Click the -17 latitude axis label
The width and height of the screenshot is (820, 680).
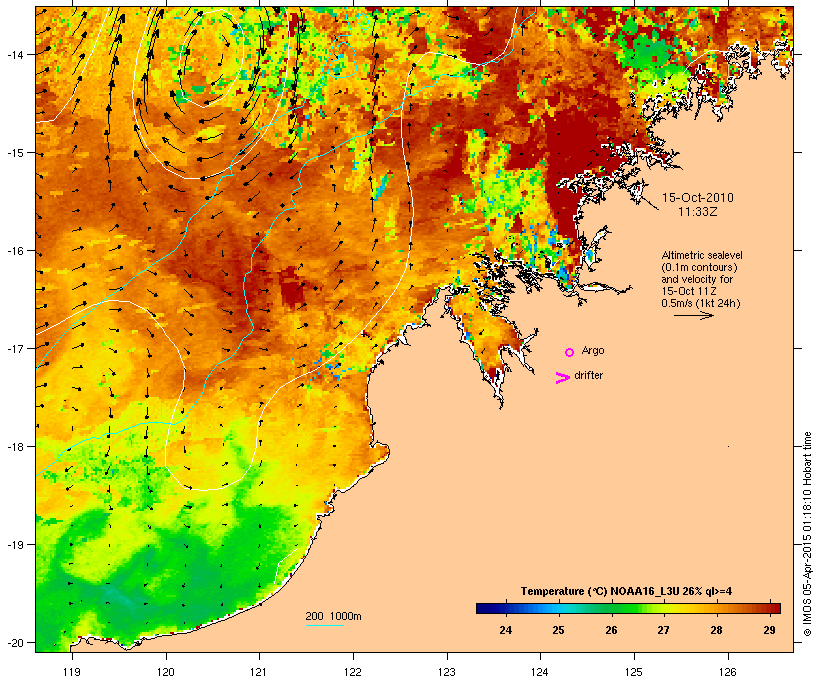tap(14, 348)
